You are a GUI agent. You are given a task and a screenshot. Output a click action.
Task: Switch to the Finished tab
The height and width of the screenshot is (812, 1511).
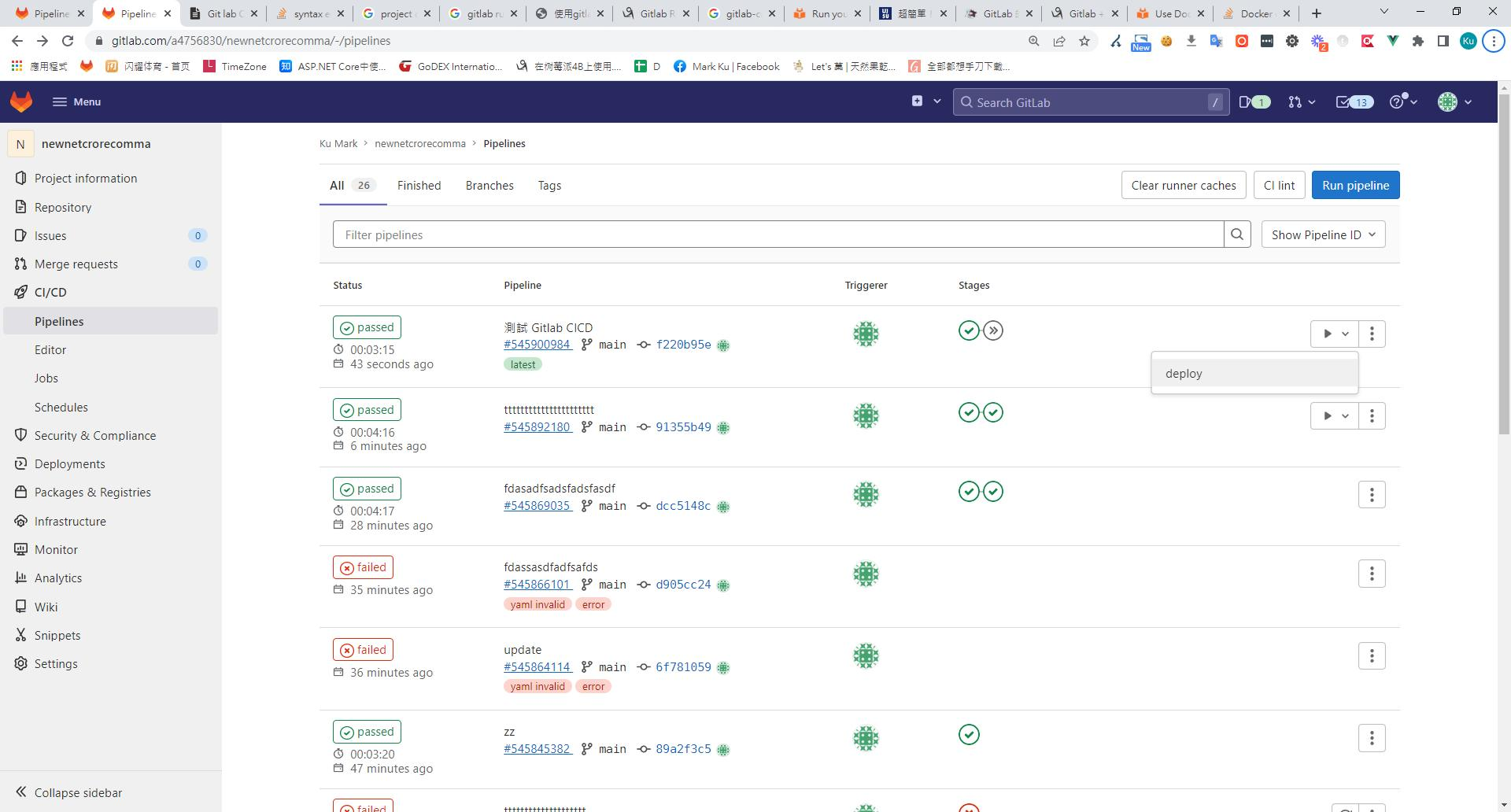click(419, 186)
